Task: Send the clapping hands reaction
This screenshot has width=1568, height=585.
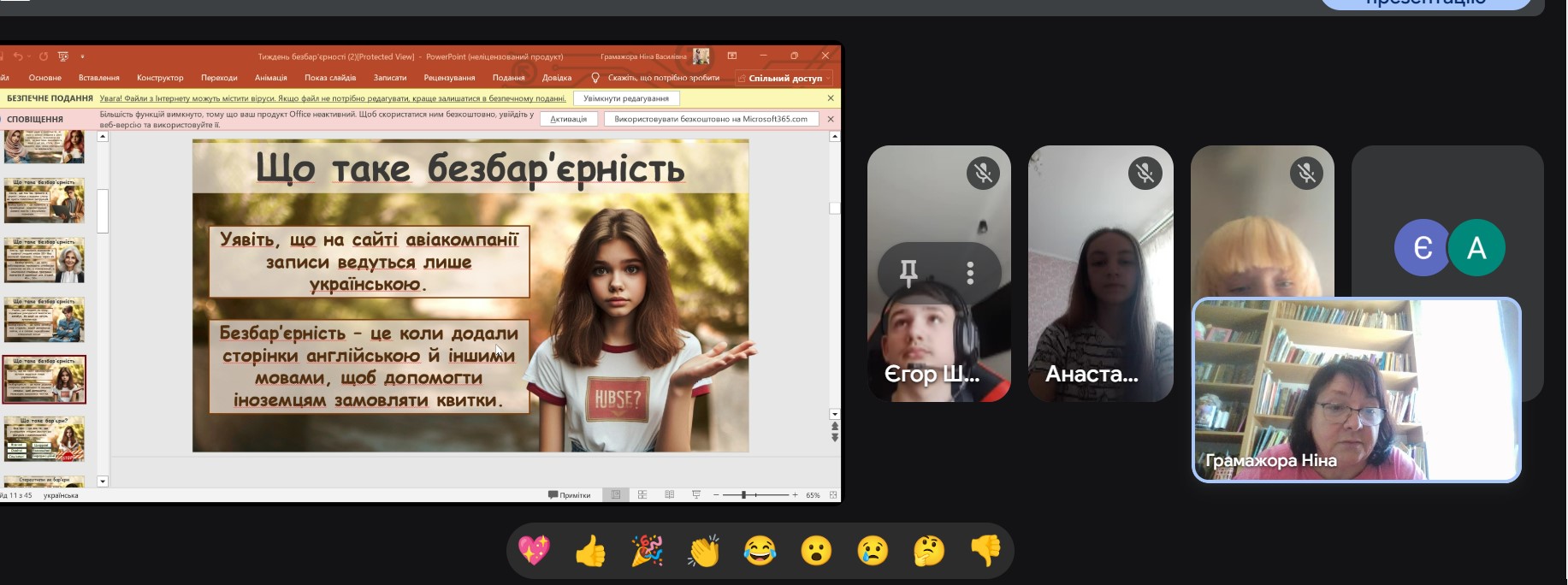Action: tap(703, 551)
